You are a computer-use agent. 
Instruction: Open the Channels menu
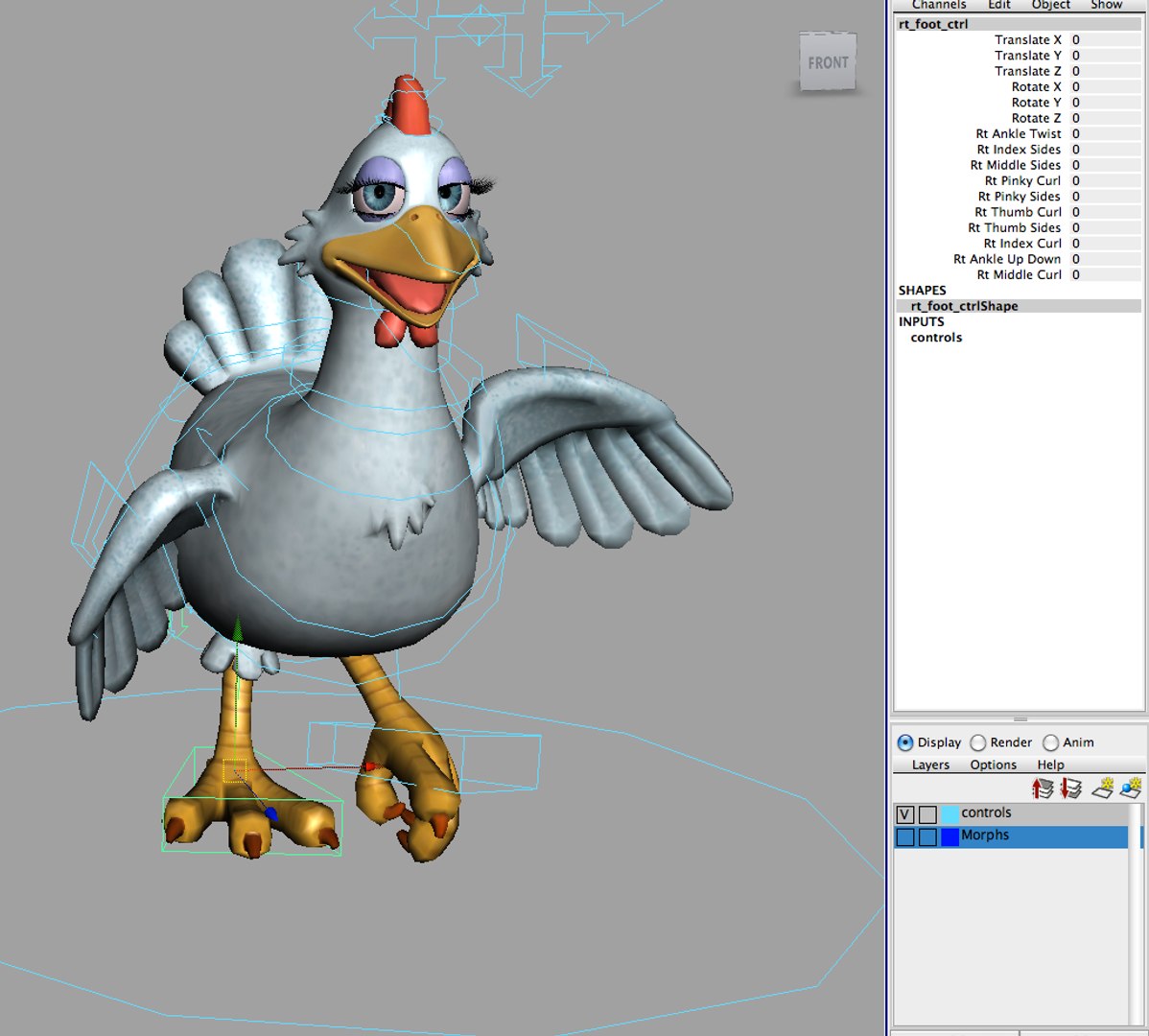[939, 5]
